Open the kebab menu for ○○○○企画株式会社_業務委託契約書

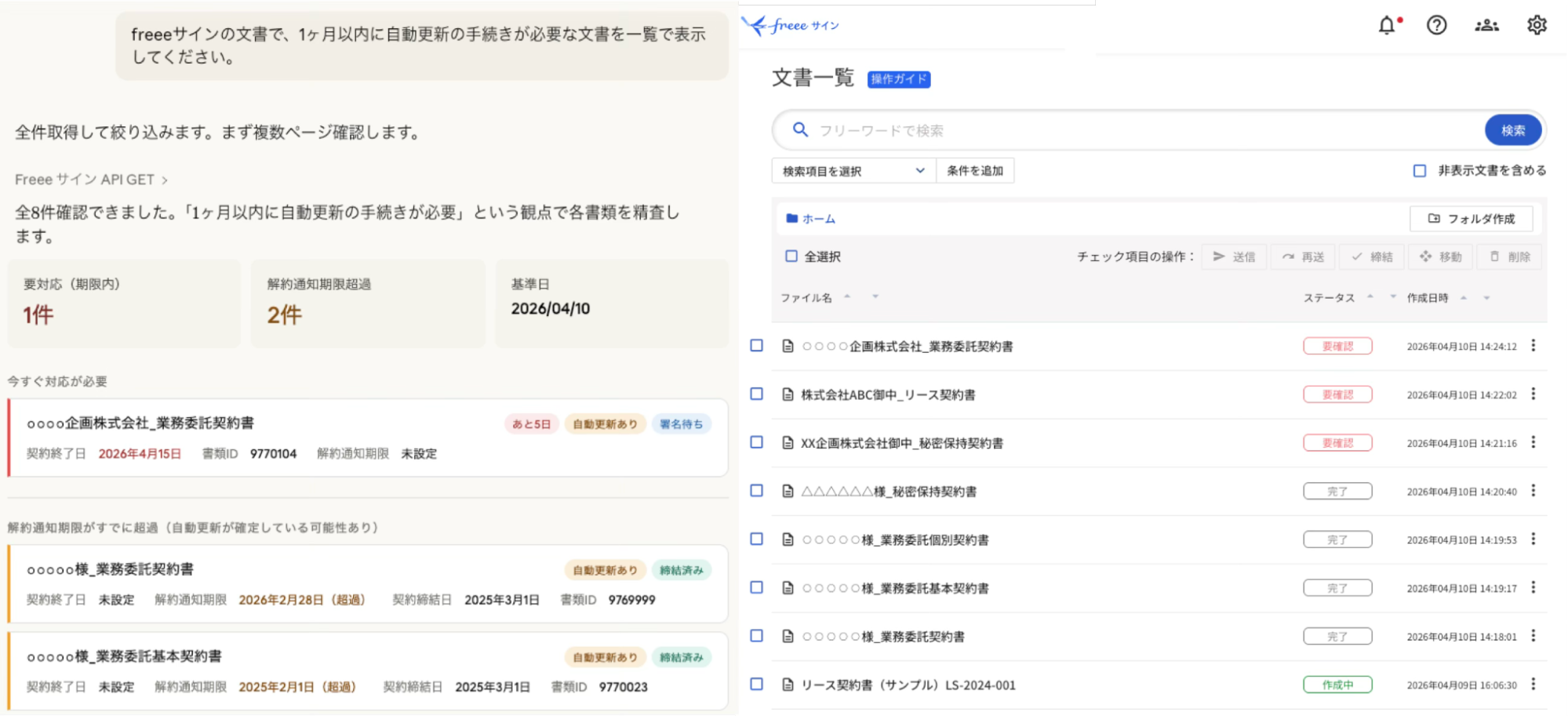1535,345
